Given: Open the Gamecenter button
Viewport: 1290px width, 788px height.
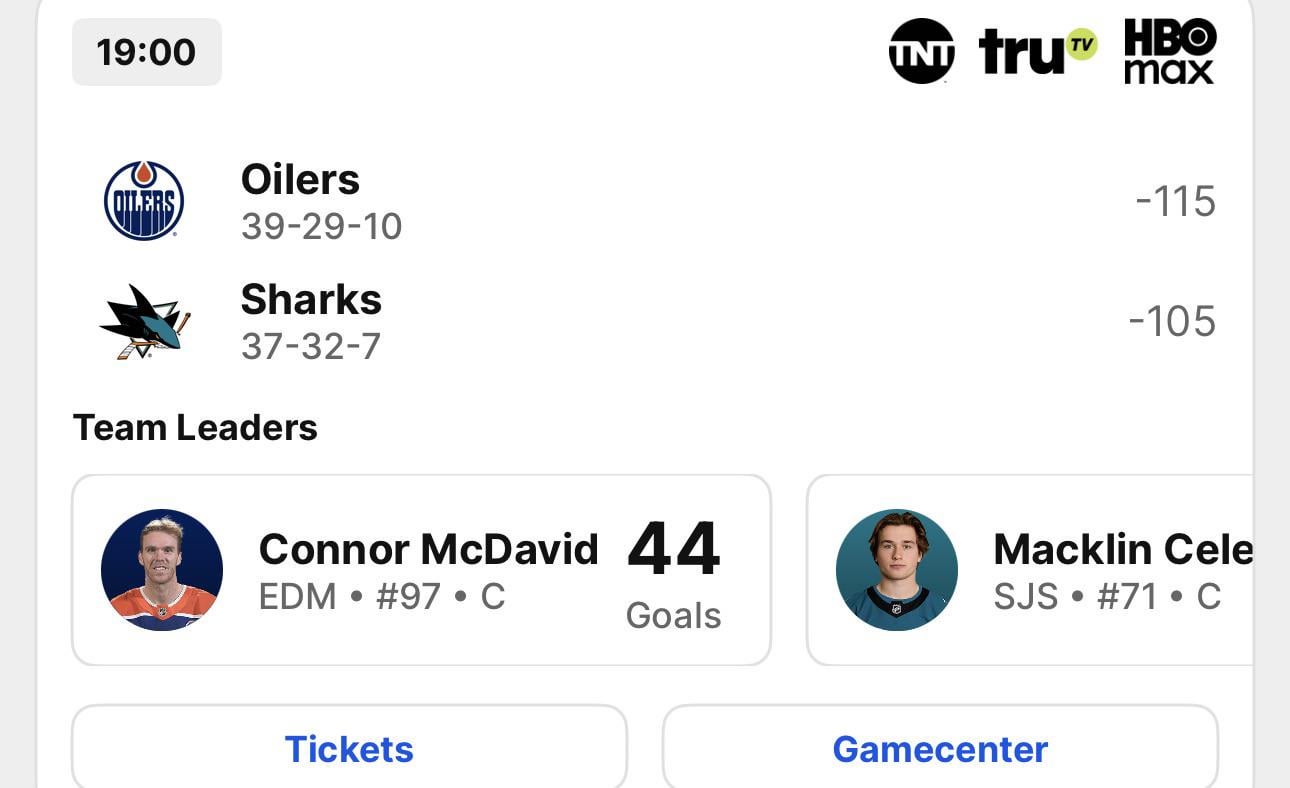Looking at the screenshot, I should pos(940,749).
